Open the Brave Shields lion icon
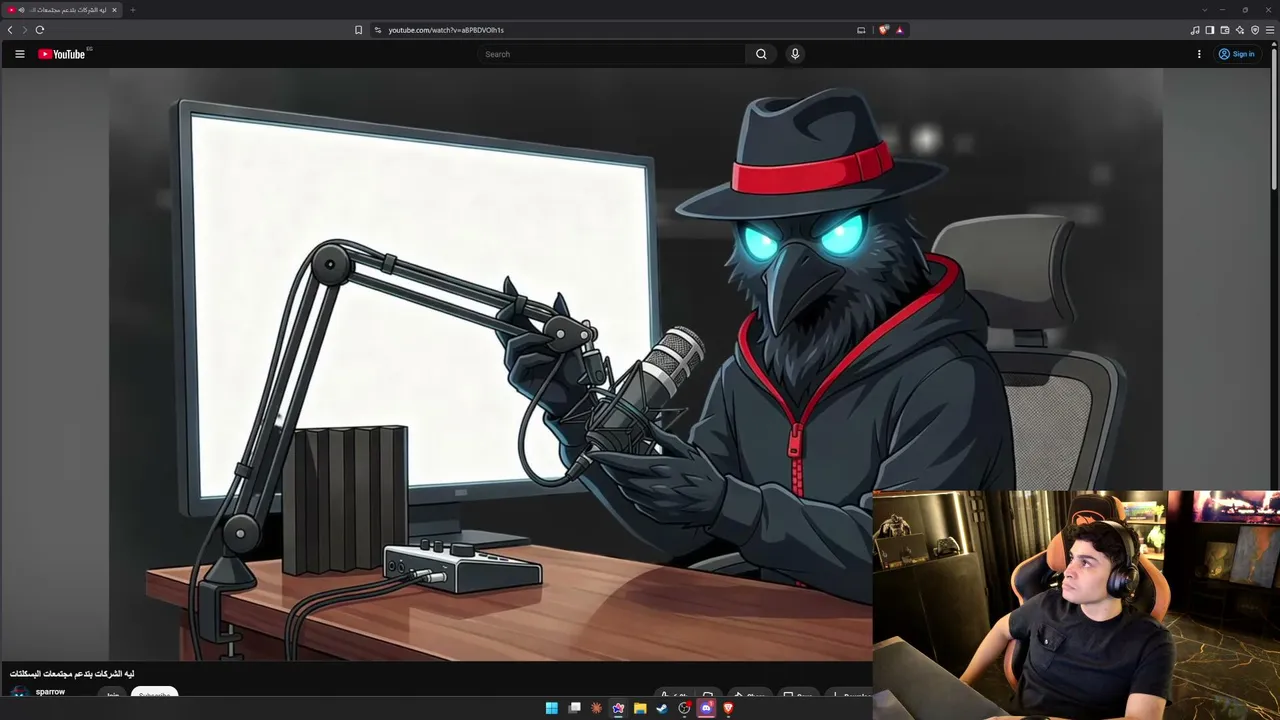The height and width of the screenshot is (720, 1280). [883, 30]
